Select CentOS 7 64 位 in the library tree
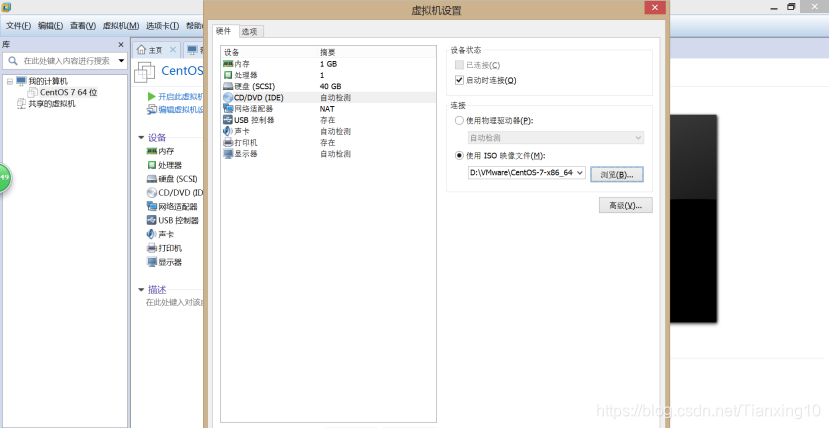The image size is (830, 429). coord(68,92)
